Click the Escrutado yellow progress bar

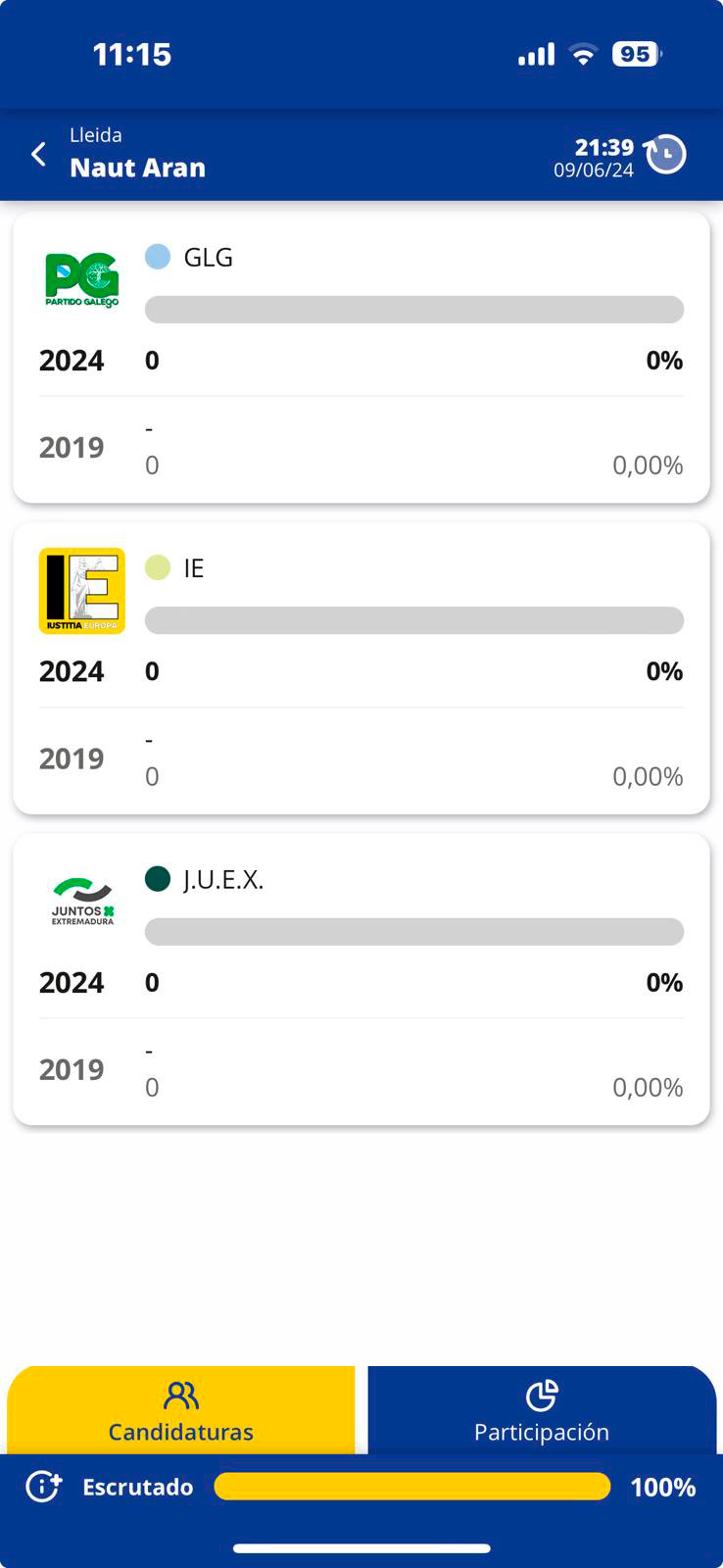[x=411, y=1487]
